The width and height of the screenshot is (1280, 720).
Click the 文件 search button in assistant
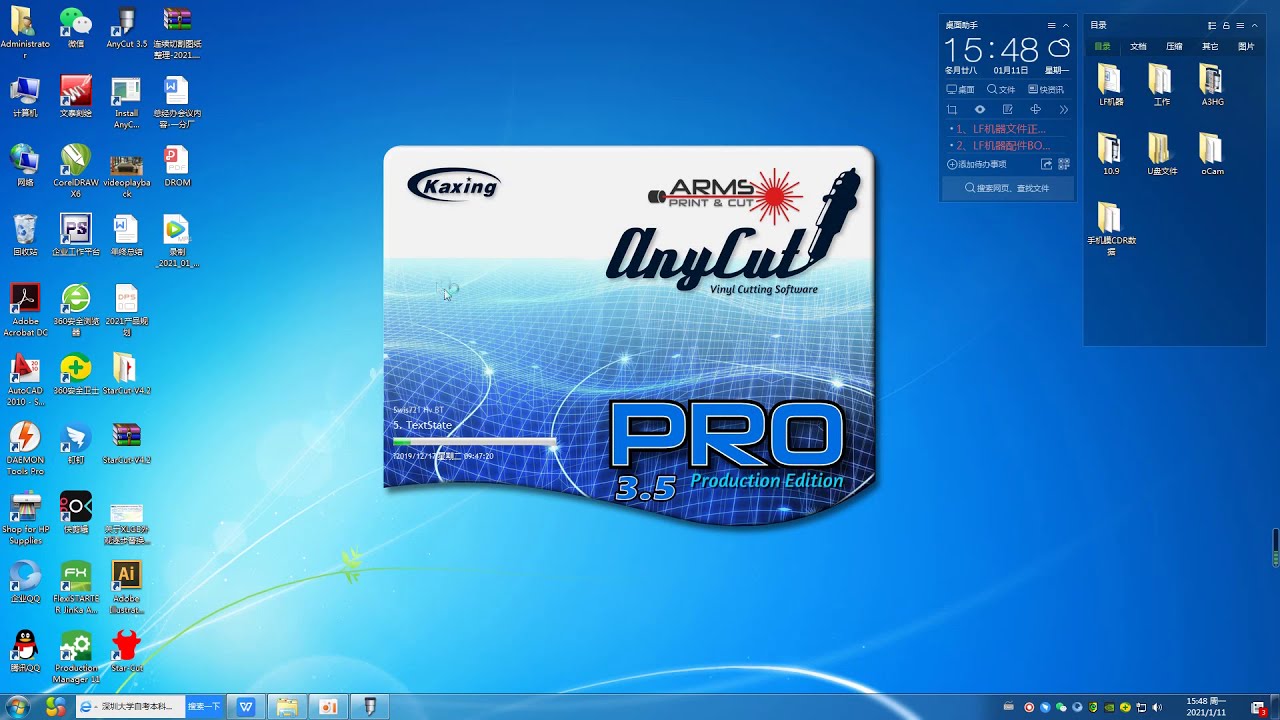click(1001, 89)
